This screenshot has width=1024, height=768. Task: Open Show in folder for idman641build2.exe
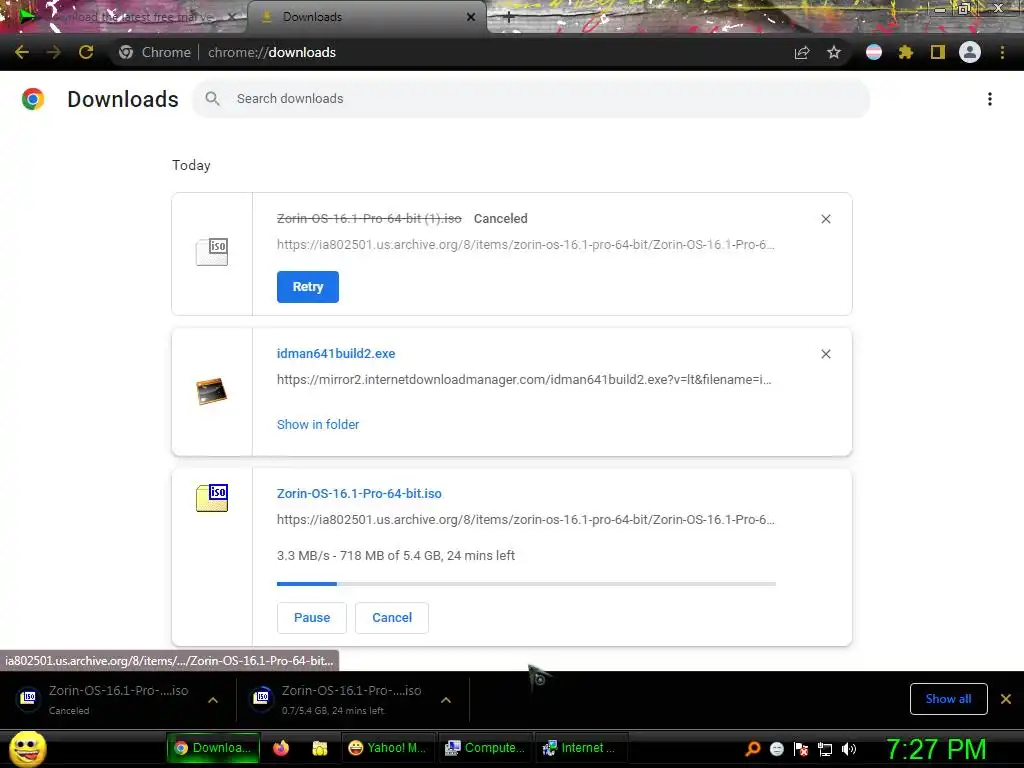[318, 424]
